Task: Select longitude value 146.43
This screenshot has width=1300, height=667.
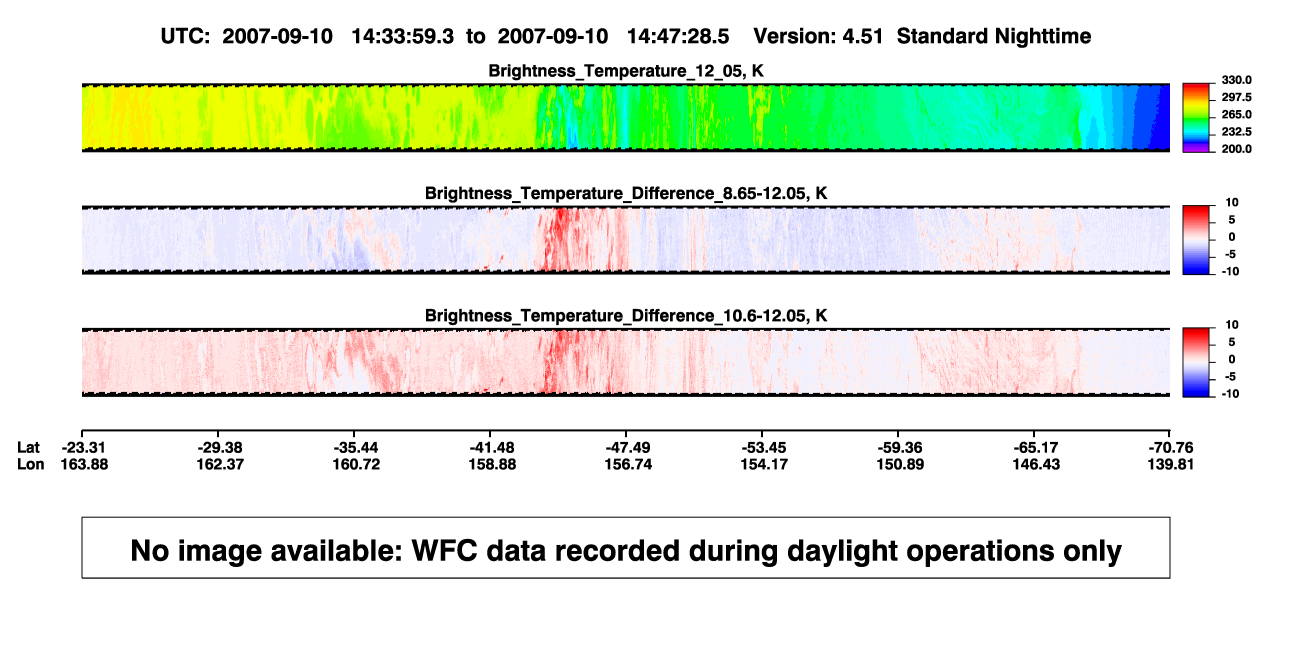Action: pyautogui.click(x=1036, y=464)
